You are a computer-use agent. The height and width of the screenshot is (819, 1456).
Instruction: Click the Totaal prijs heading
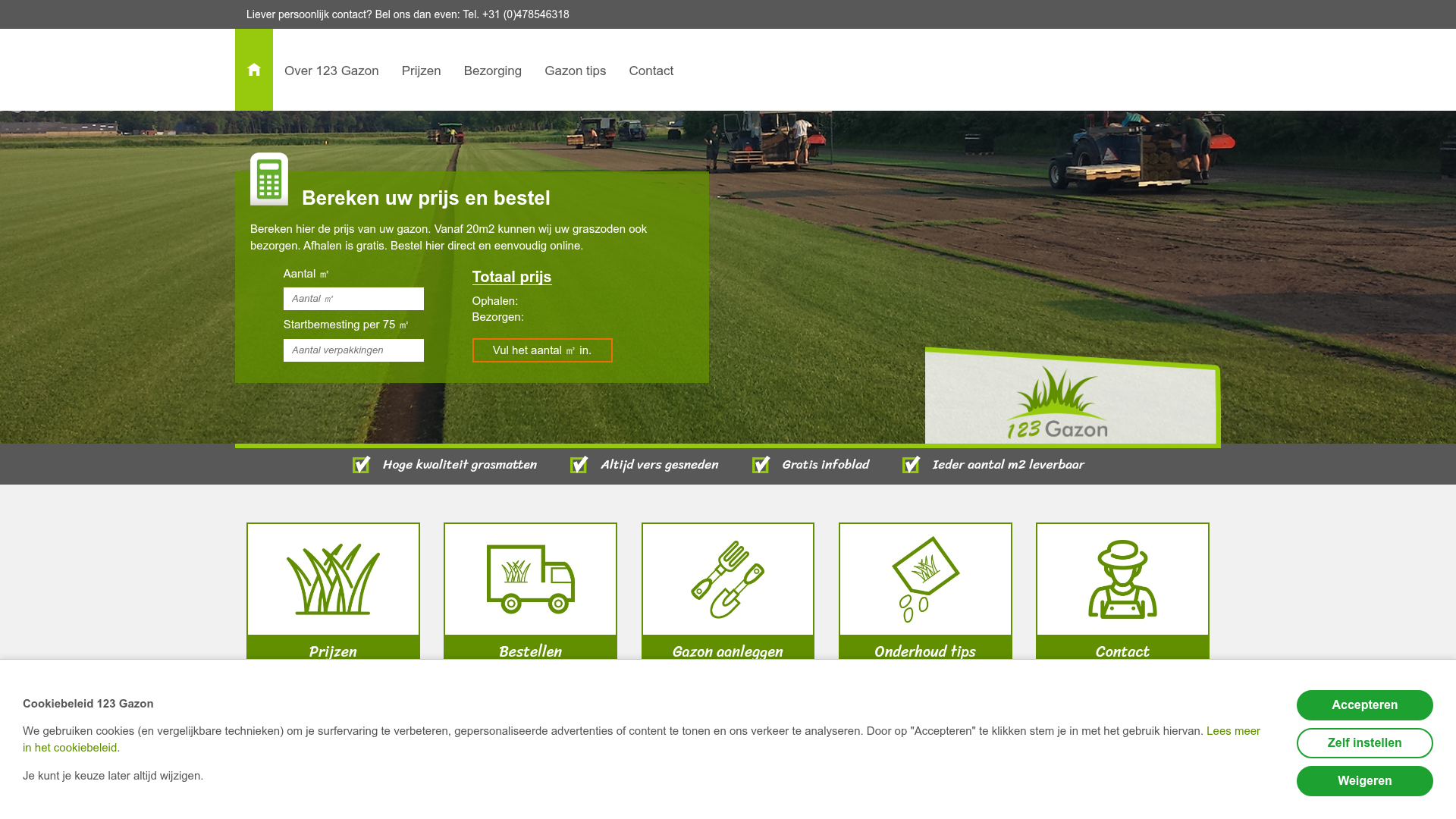pos(512,277)
